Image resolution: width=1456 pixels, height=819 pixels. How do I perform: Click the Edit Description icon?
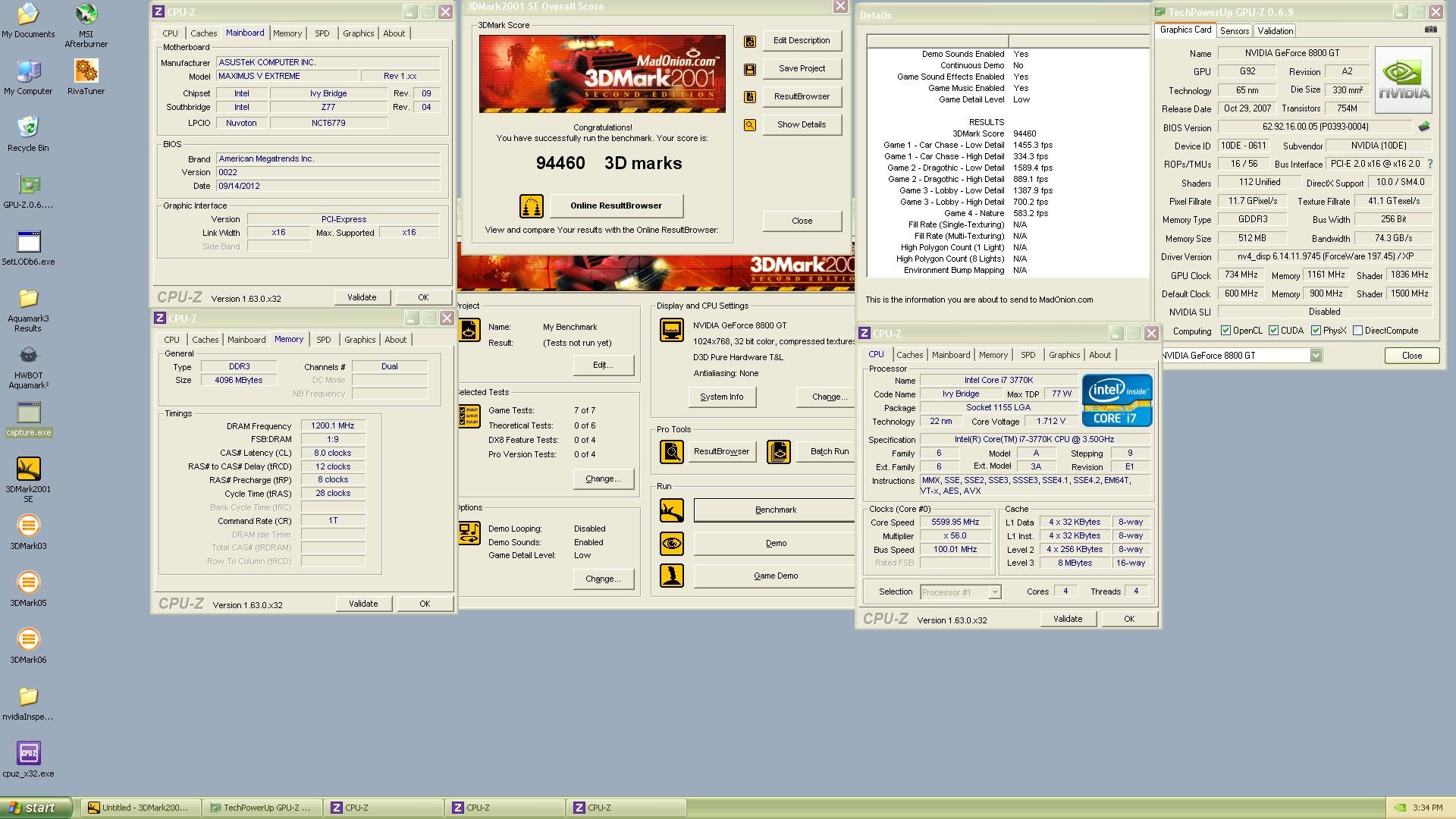point(749,41)
